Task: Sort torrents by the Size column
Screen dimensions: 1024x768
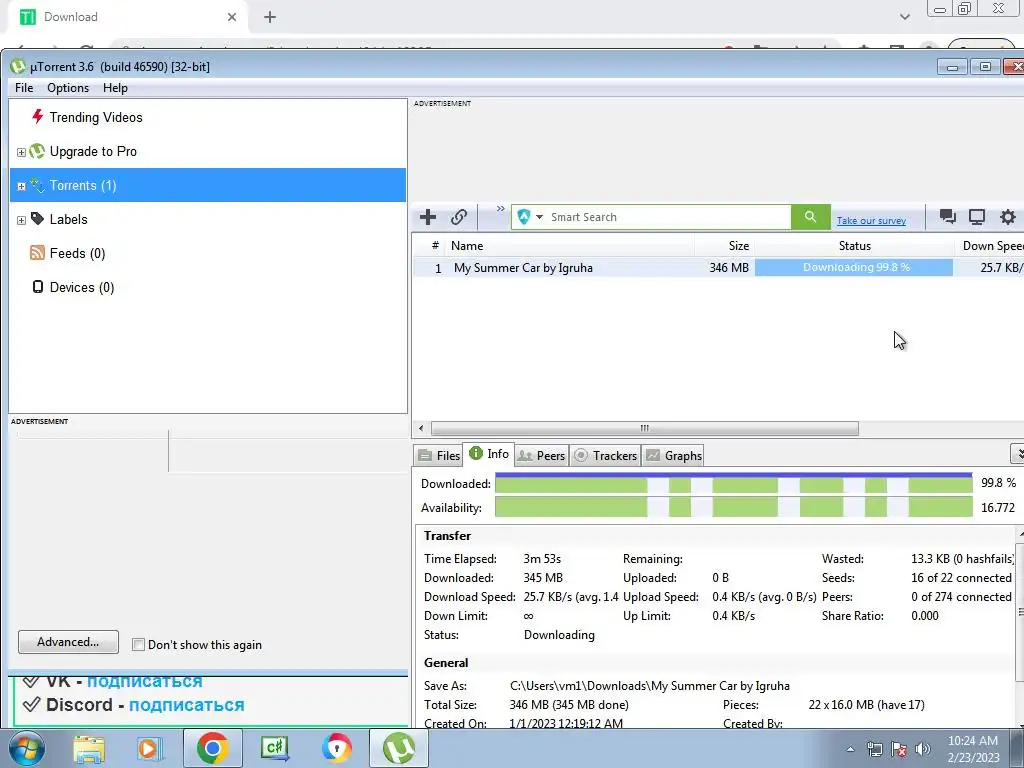Action: (x=724, y=246)
